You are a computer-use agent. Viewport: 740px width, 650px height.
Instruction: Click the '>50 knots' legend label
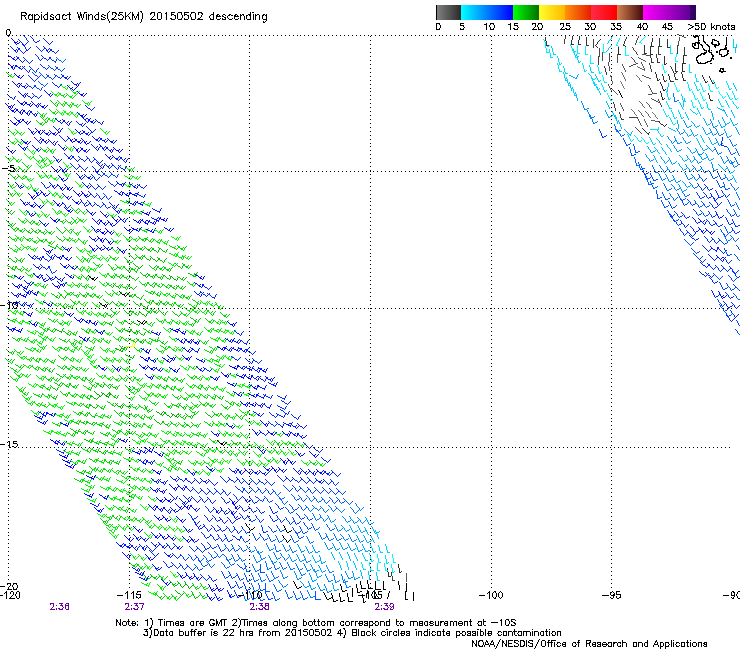[x=711, y=27]
